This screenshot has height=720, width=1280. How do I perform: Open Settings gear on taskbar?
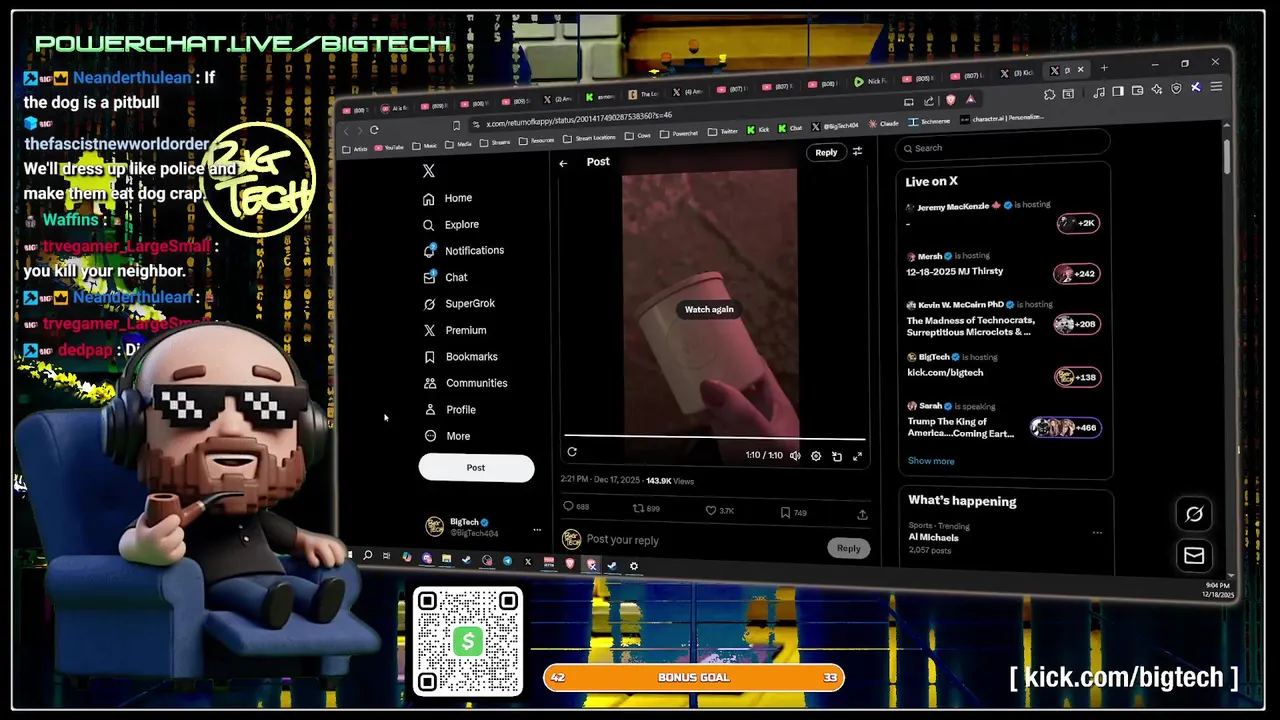coord(633,566)
